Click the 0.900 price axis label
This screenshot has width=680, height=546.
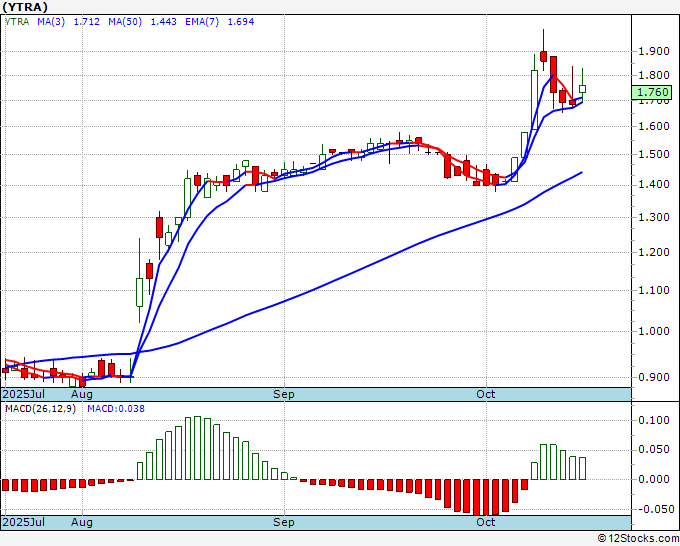(654, 377)
